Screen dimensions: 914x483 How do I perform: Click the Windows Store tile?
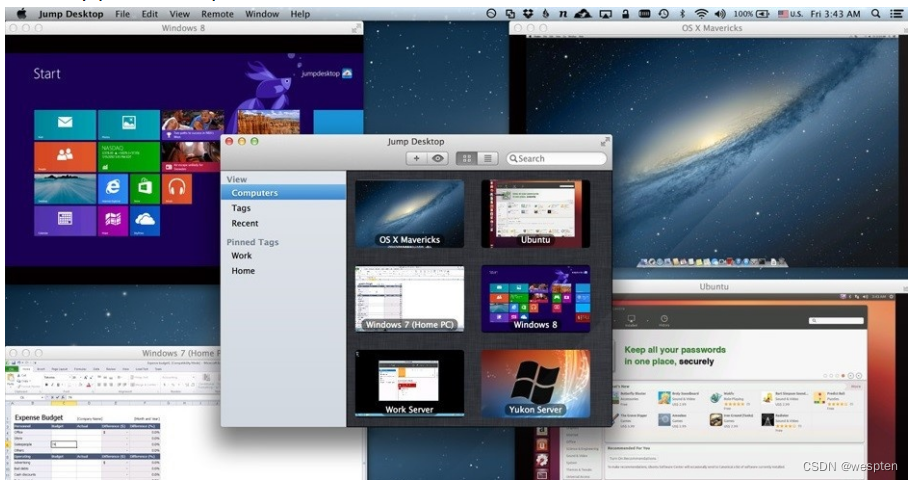pos(145,187)
